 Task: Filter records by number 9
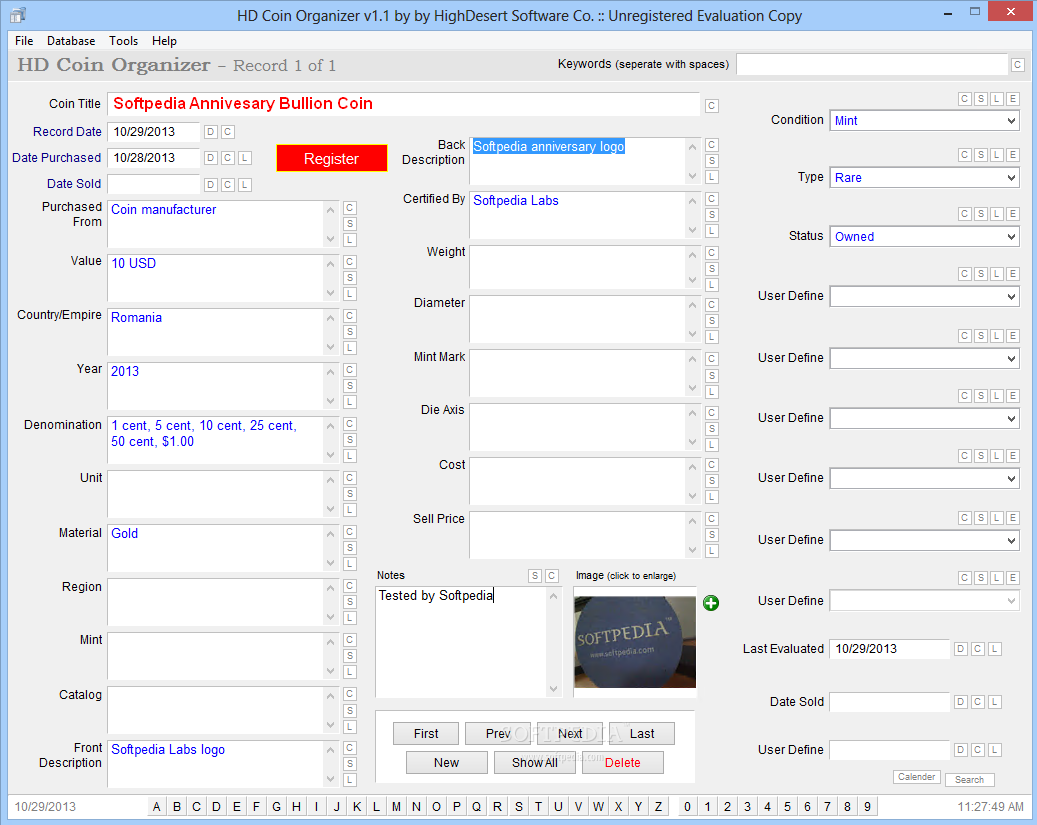pos(867,806)
